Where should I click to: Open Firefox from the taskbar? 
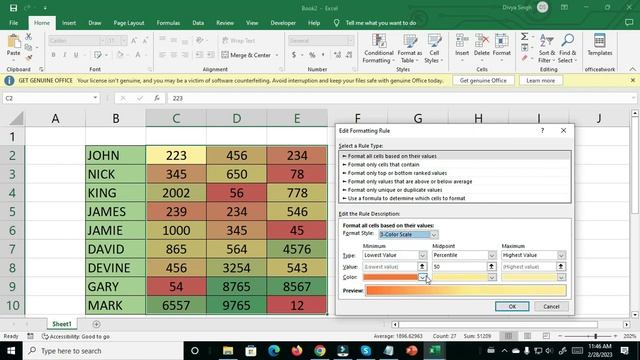[297, 351]
